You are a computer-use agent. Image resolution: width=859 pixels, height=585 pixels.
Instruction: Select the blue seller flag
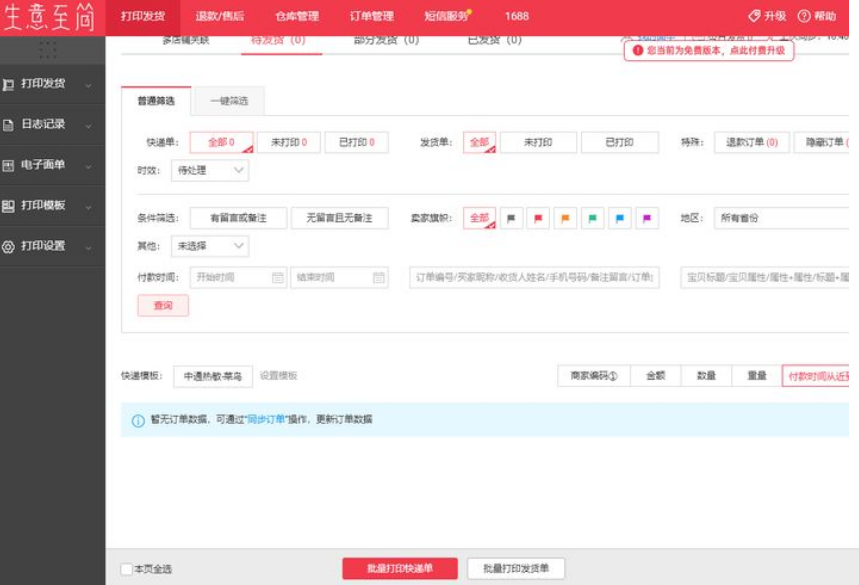(620, 218)
